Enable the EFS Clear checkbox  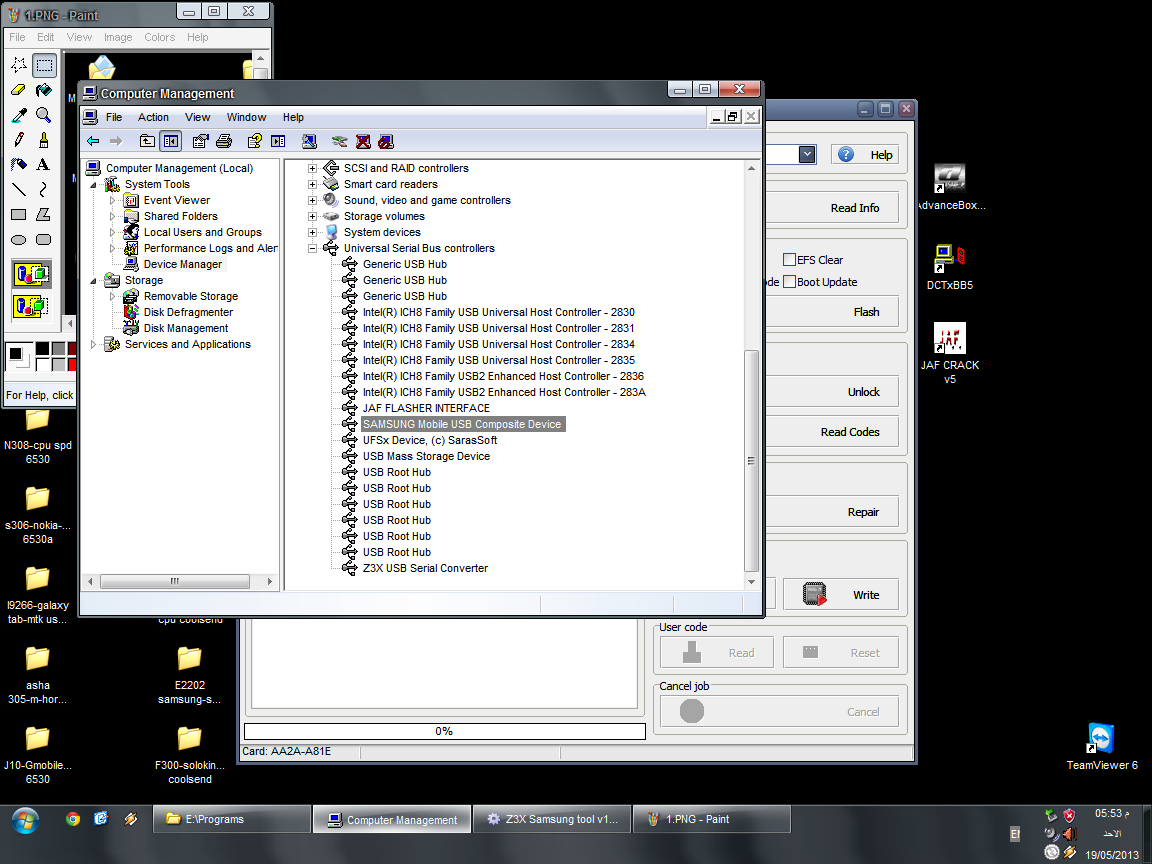pos(790,259)
